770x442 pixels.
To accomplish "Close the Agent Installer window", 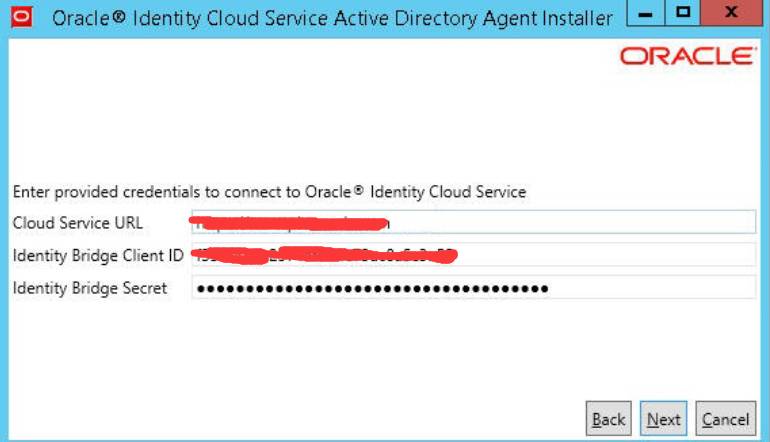I will 731,16.
